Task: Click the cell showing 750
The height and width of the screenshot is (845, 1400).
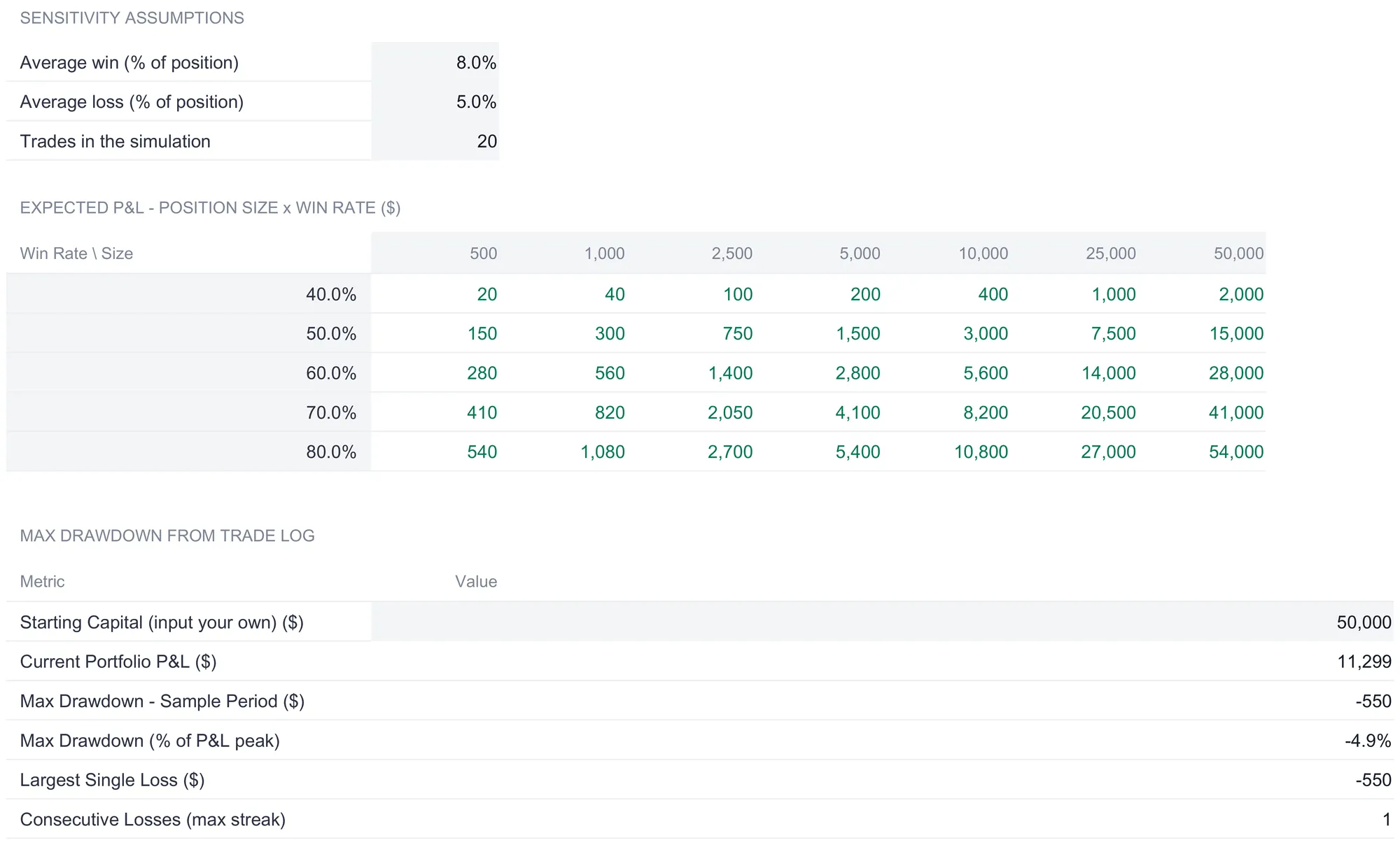Action: click(738, 333)
